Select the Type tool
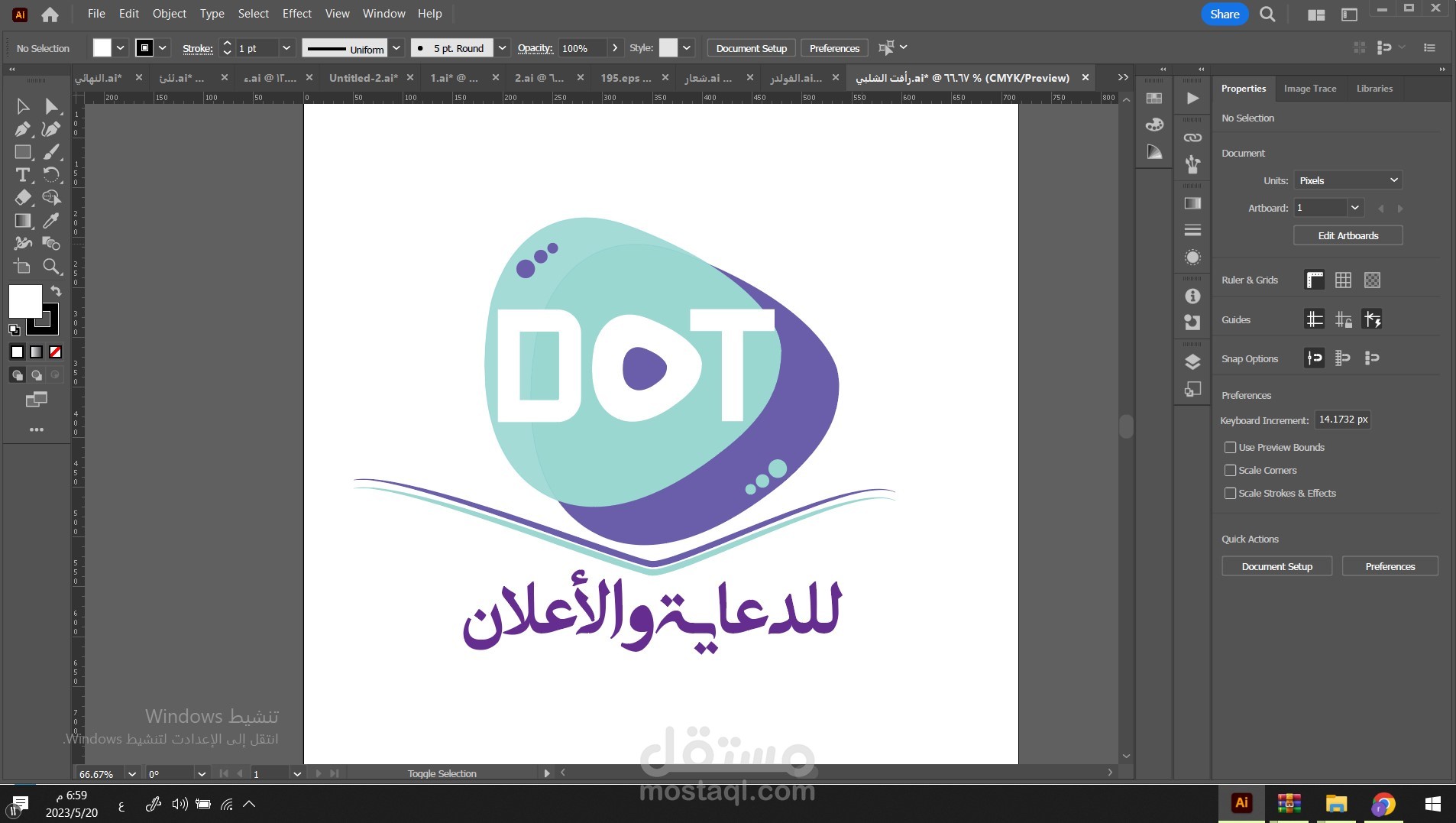The width and height of the screenshot is (1456, 823). point(23,175)
